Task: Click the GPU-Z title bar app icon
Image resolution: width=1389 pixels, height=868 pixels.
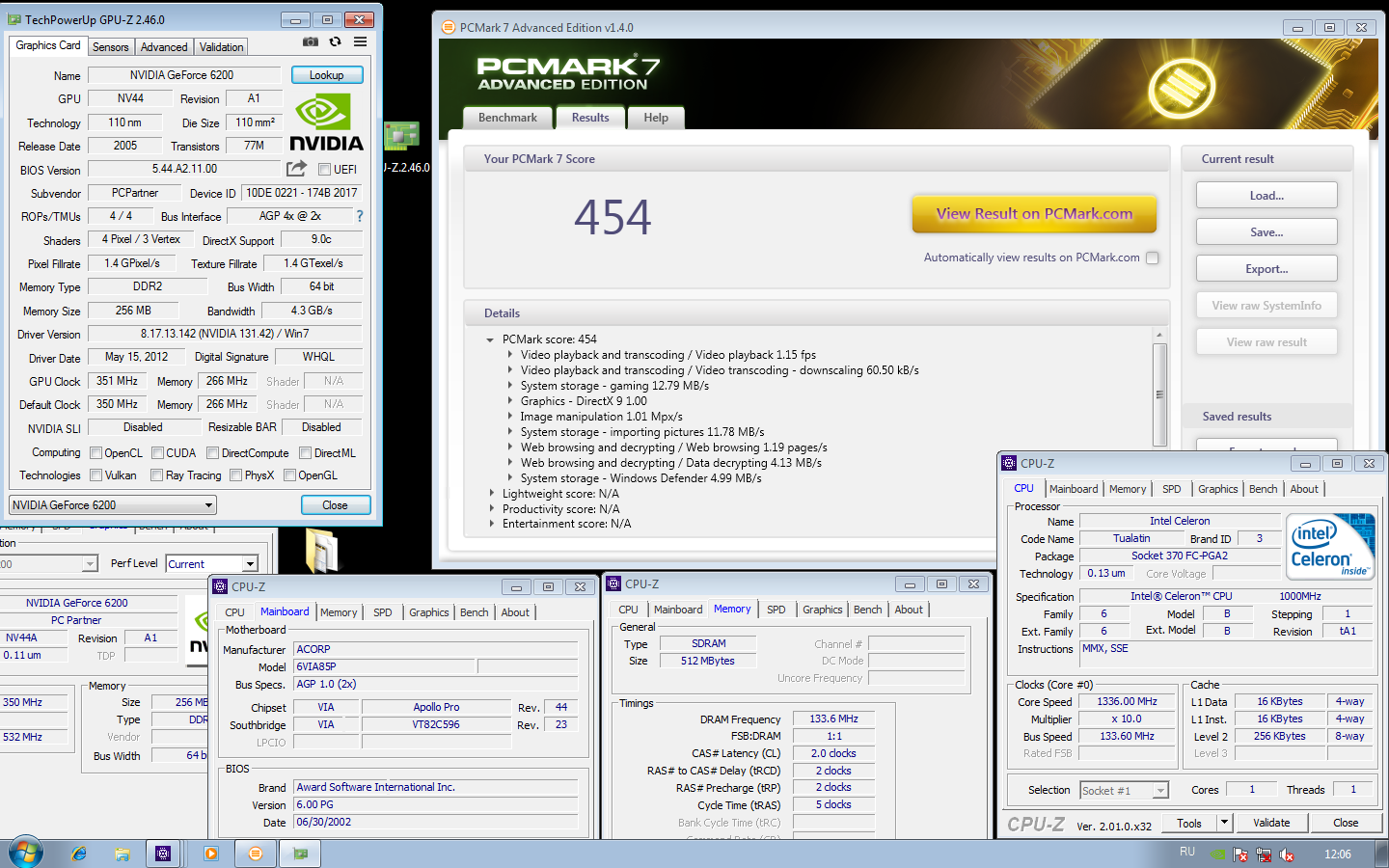Action: click(14, 19)
